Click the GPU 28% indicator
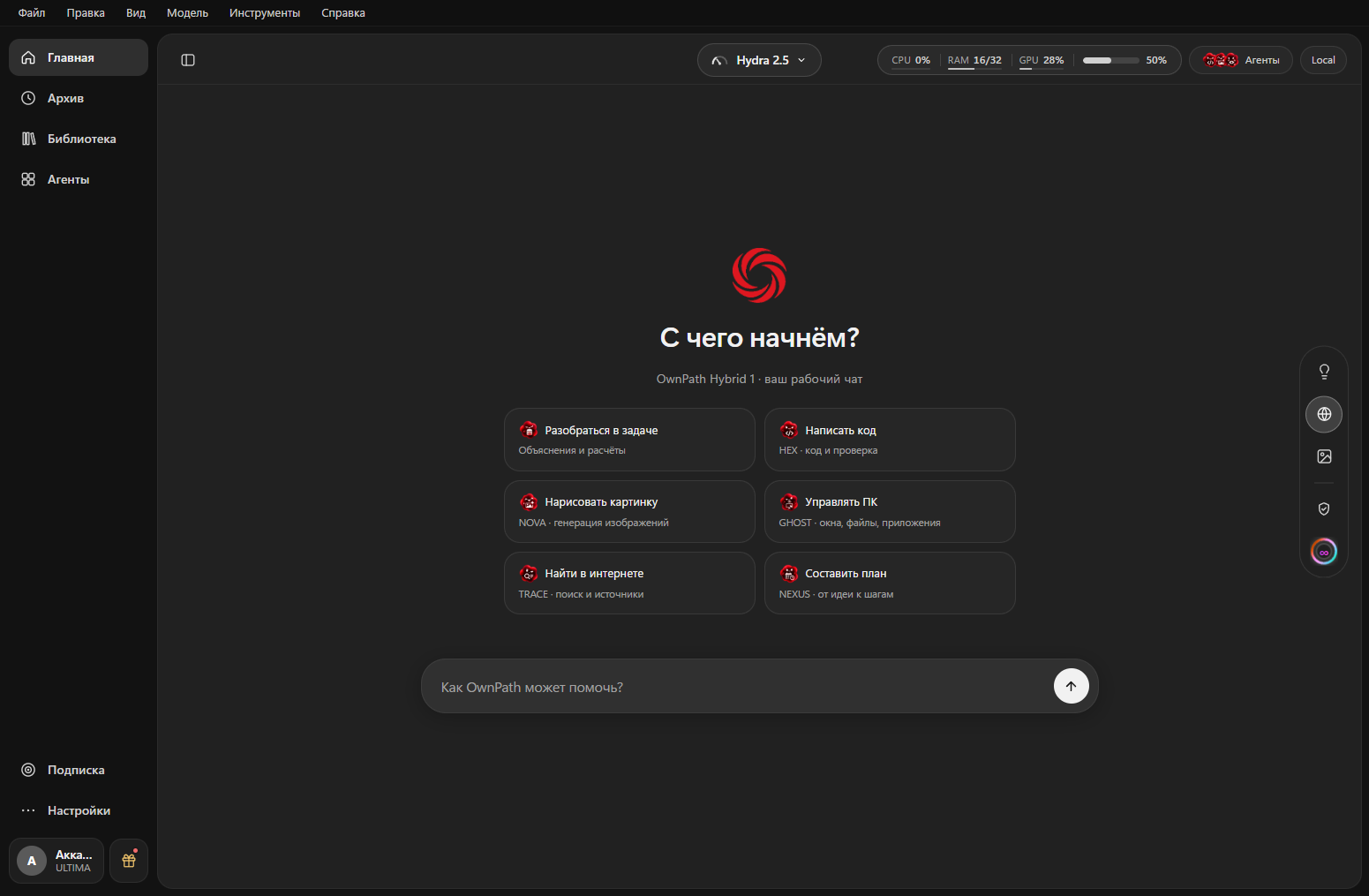Viewport: 1369px width, 896px height. [1042, 60]
